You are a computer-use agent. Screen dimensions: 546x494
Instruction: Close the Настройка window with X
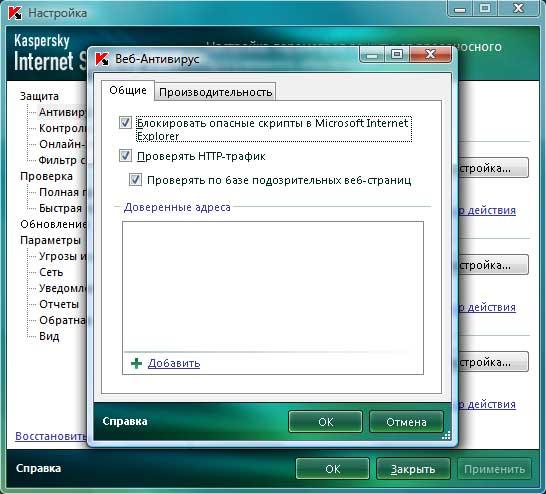click(x=518, y=9)
